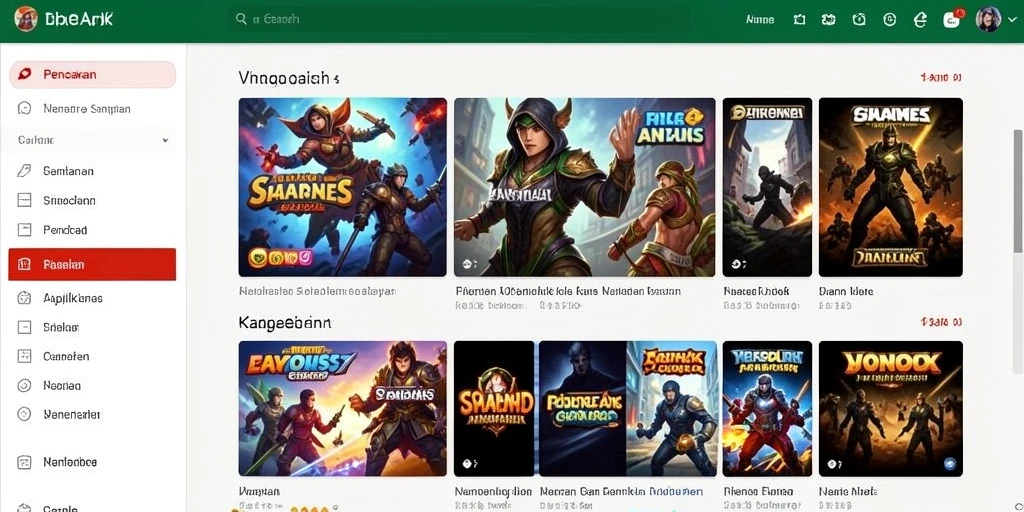Click the round icon beside Venenerter
This screenshot has width=1024, height=512.
click(x=24, y=414)
